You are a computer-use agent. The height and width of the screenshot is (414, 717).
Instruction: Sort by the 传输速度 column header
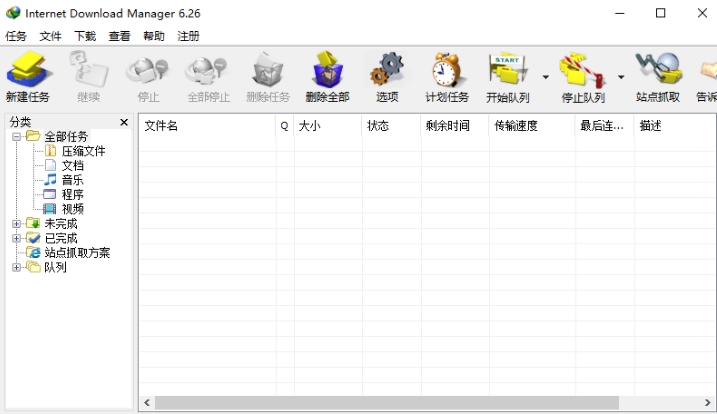coord(532,126)
